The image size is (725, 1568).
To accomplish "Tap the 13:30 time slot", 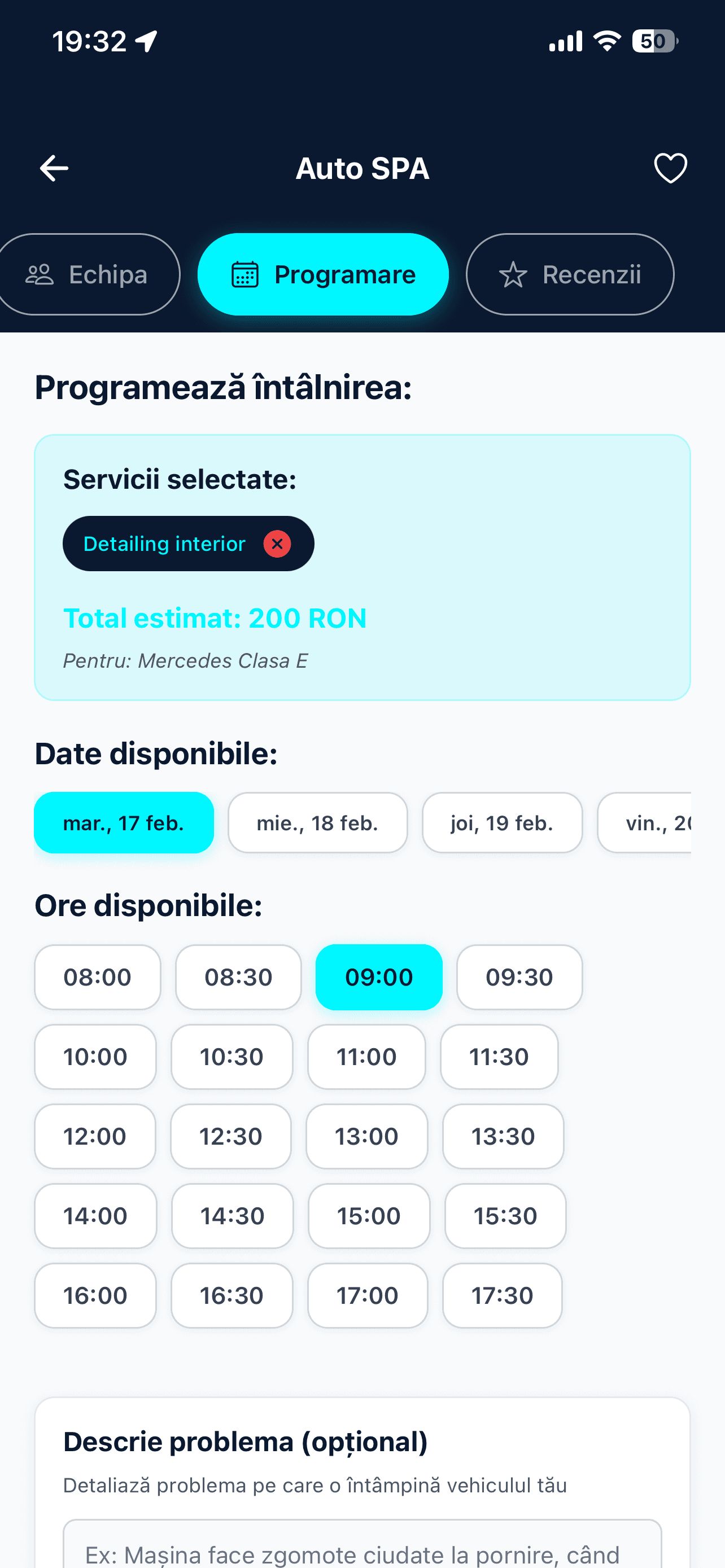I will tap(503, 1136).
